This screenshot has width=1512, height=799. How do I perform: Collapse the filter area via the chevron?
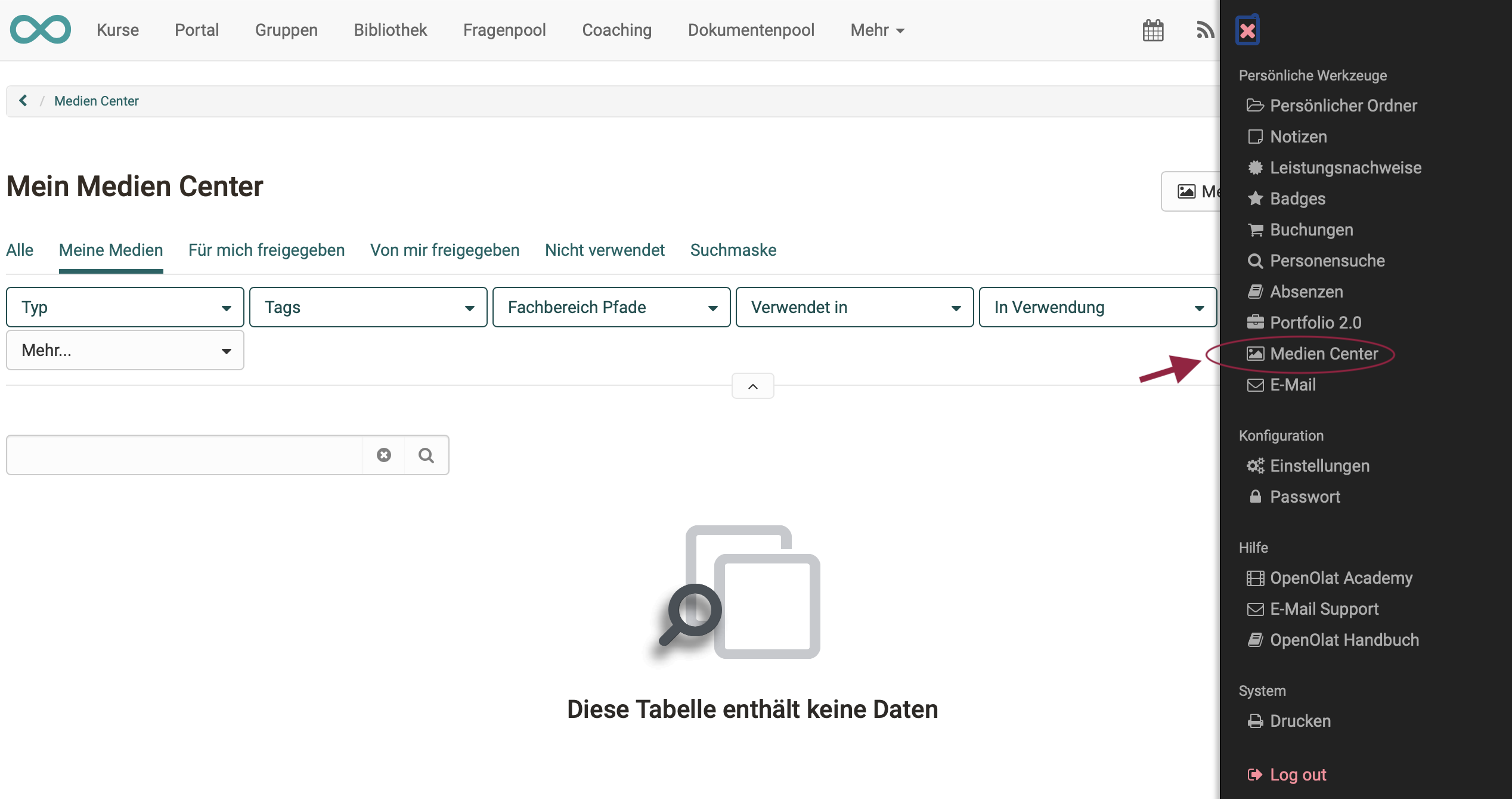tap(752, 386)
